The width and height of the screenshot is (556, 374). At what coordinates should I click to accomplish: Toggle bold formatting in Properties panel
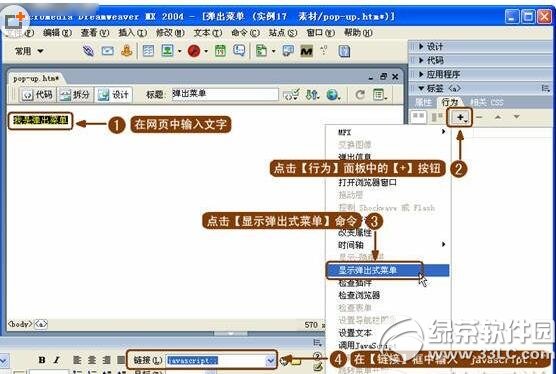42,360
